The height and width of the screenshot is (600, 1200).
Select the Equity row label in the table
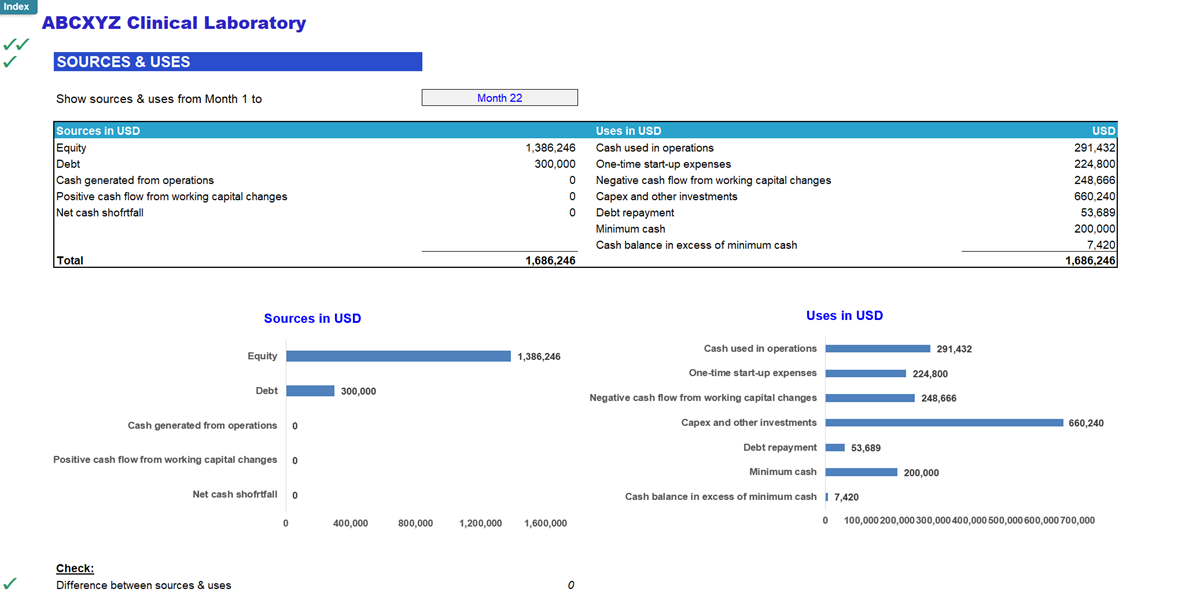(x=71, y=148)
